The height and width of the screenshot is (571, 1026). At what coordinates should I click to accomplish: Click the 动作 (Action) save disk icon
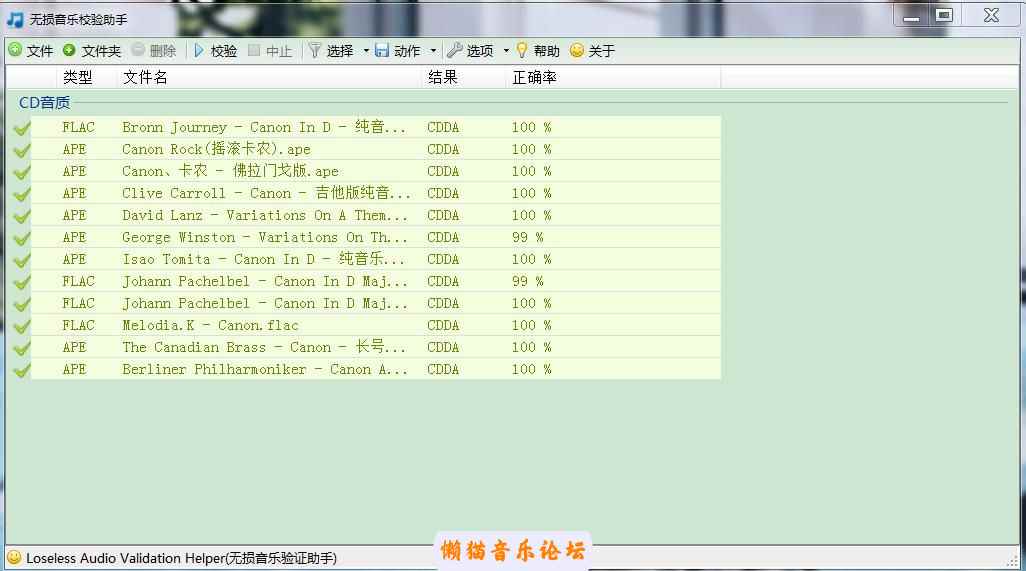point(382,50)
